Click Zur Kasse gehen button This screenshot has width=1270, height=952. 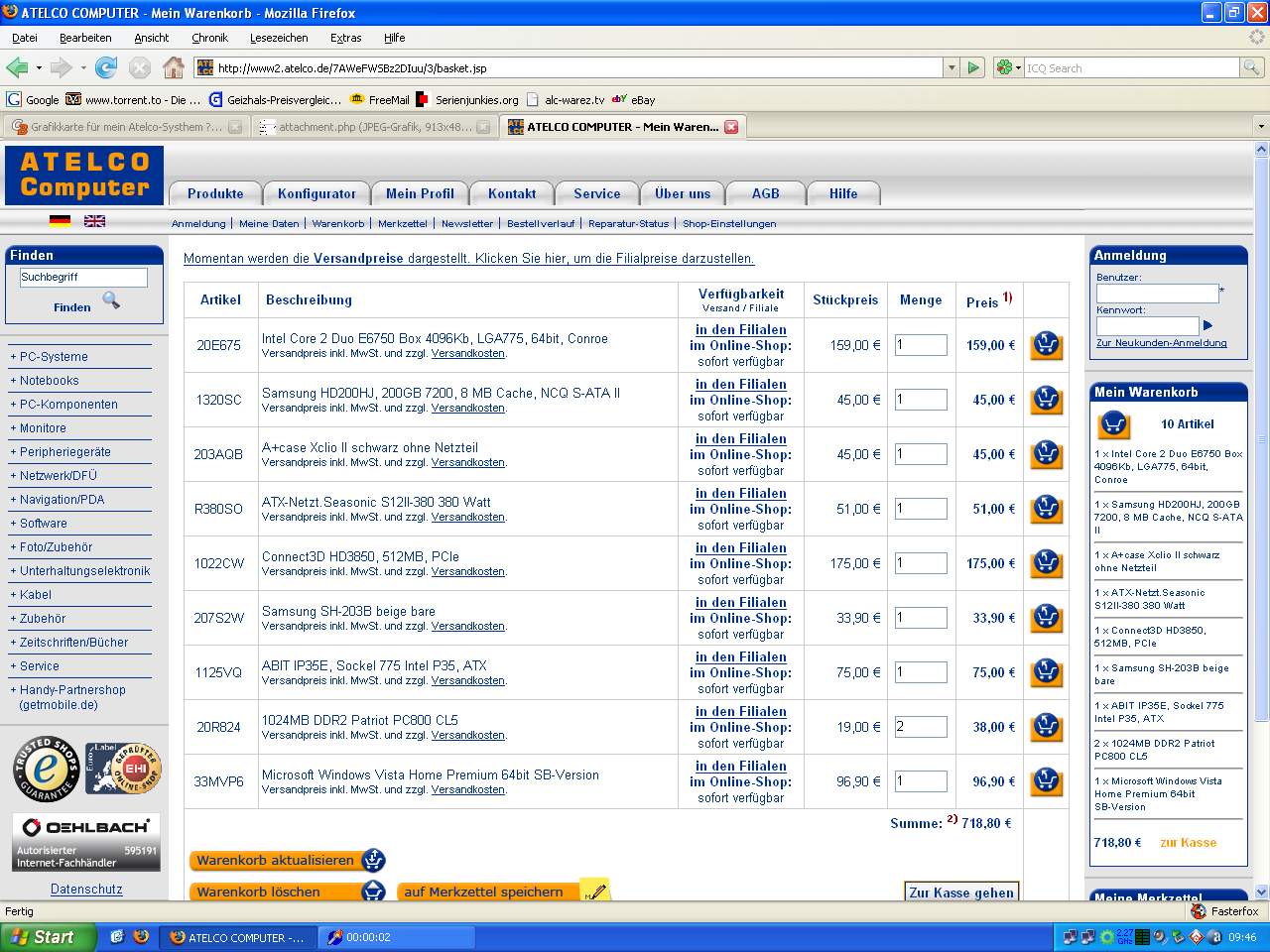pyautogui.click(x=961, y=892)
